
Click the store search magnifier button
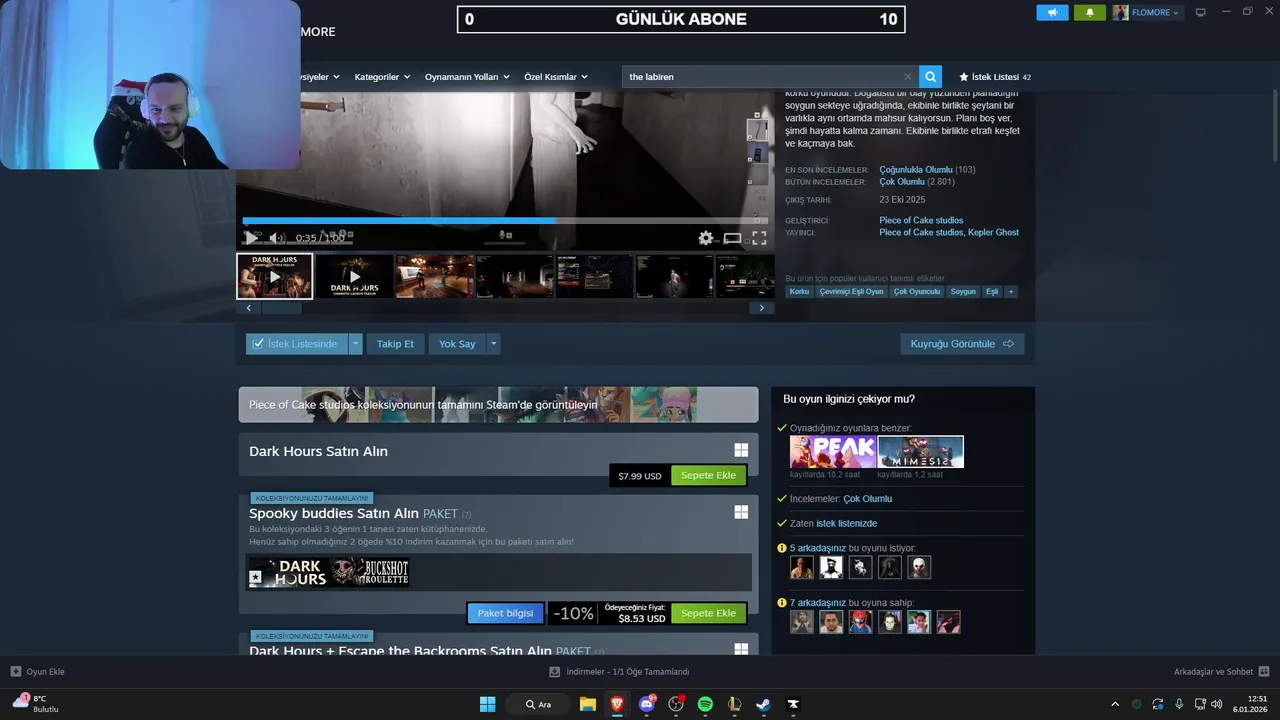tap(931, 77)
